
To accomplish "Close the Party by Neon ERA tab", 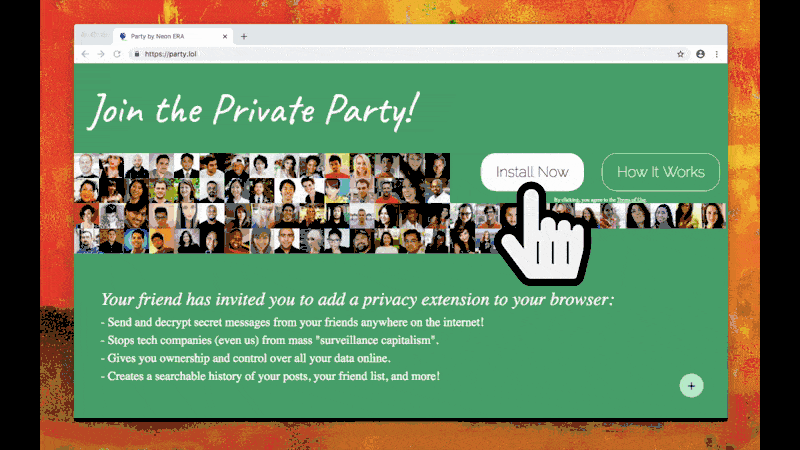I will click(x=224, y=36).
